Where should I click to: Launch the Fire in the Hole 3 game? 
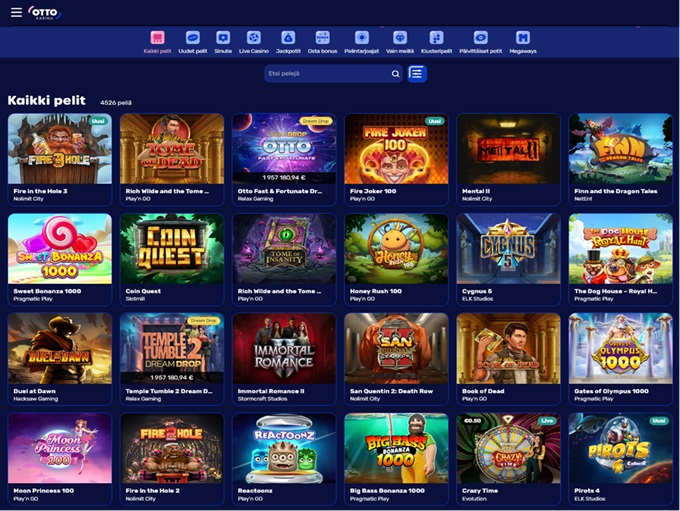pos(60,159)
